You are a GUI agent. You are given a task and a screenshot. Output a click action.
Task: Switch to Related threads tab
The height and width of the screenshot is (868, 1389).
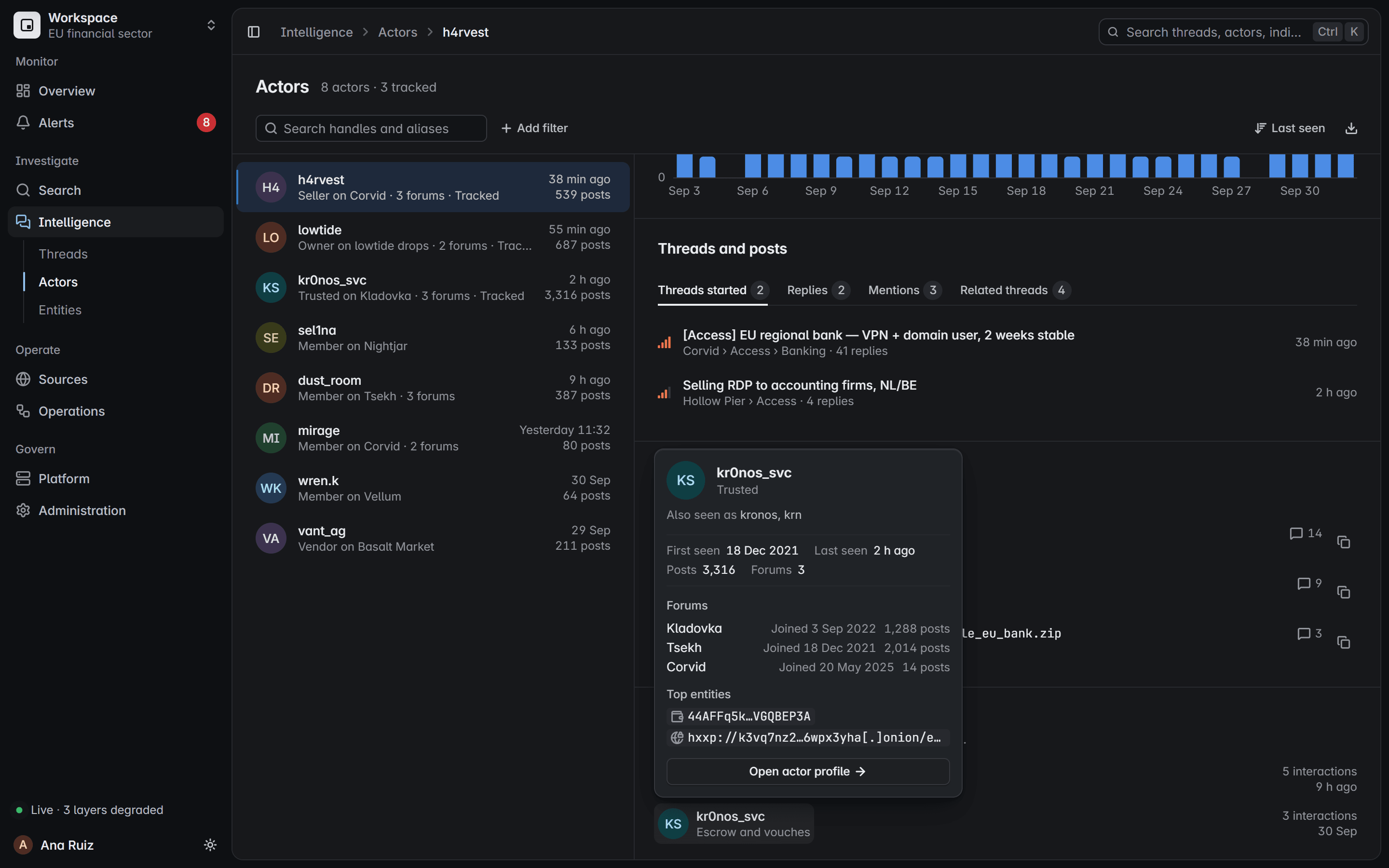1015,290
